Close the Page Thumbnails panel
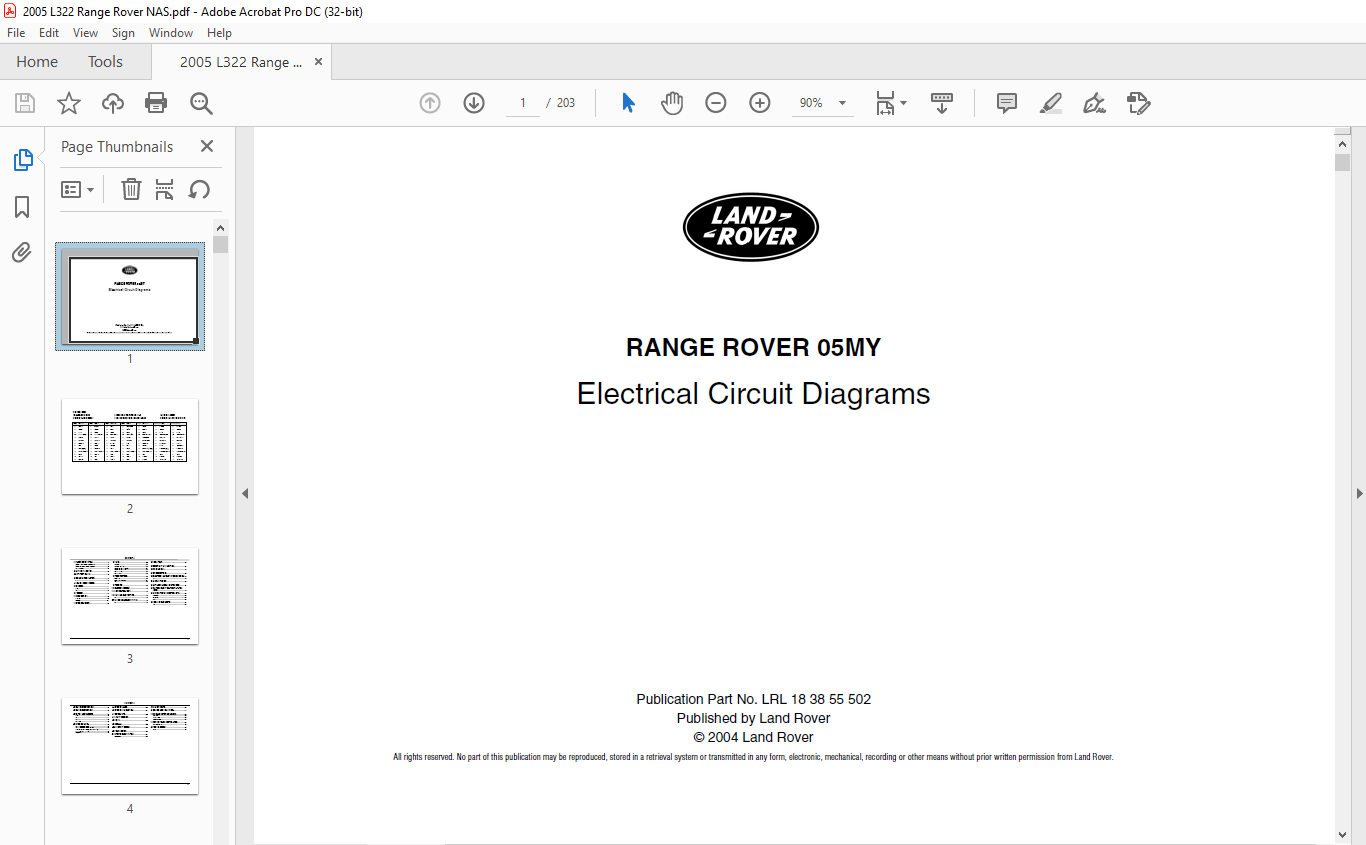The width and height of the screenshot is (1366, 845). tap(207, 146)
